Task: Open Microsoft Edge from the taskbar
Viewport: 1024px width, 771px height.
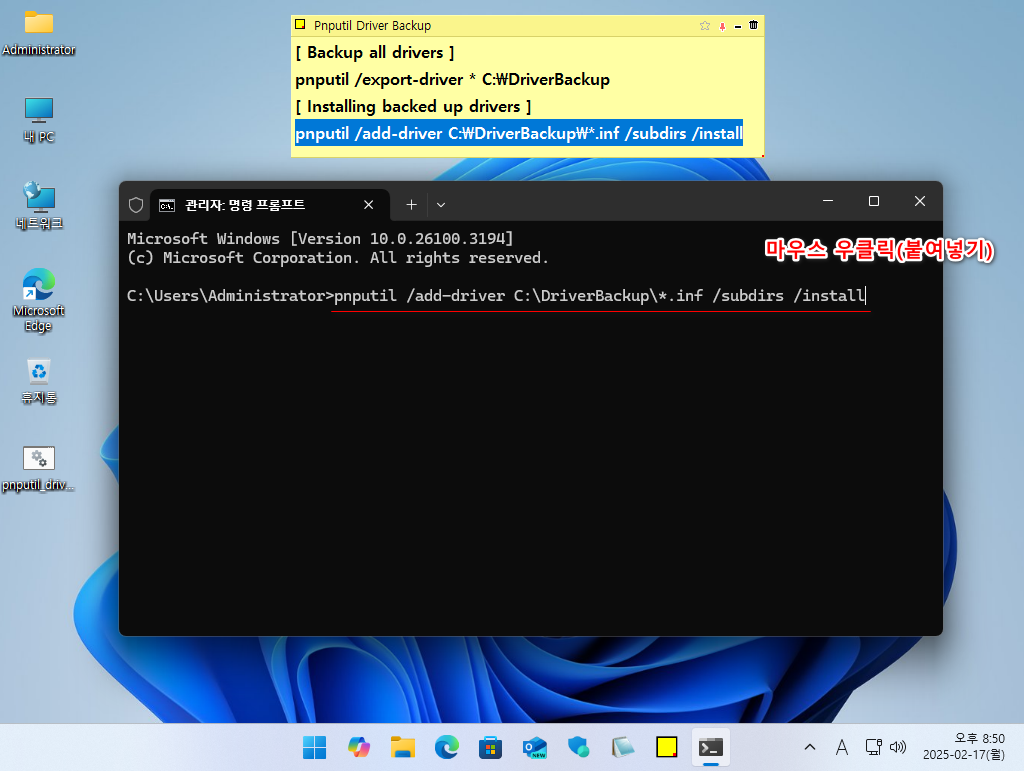Action: [447, 747]
